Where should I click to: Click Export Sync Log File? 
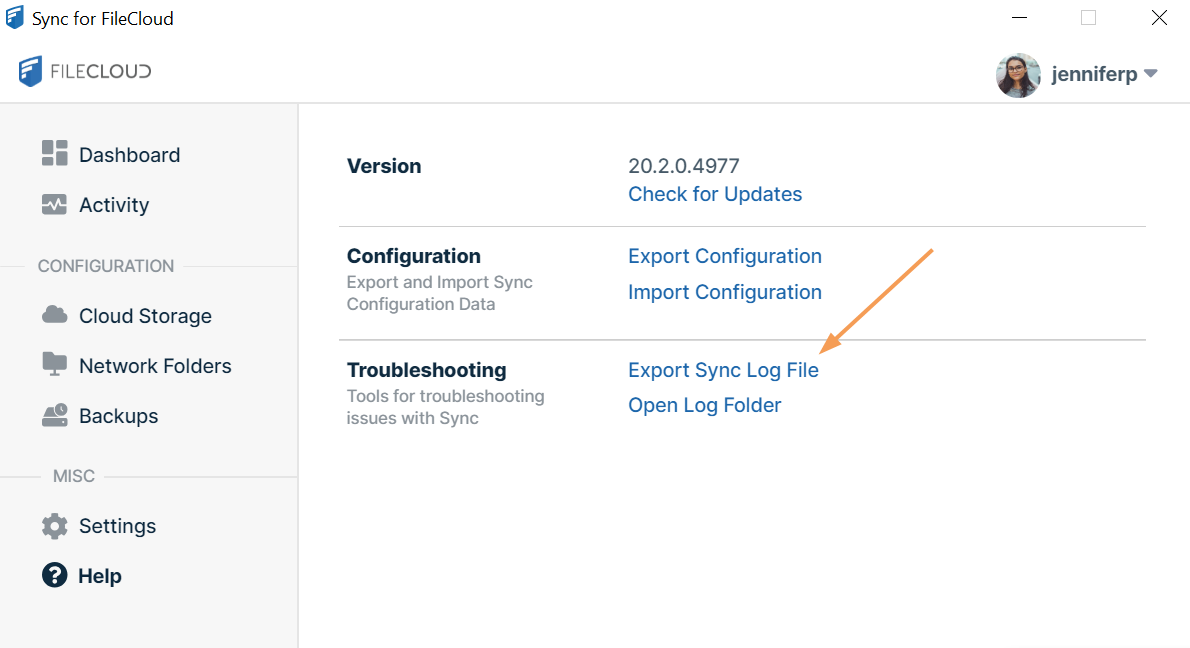pos(723,369)
